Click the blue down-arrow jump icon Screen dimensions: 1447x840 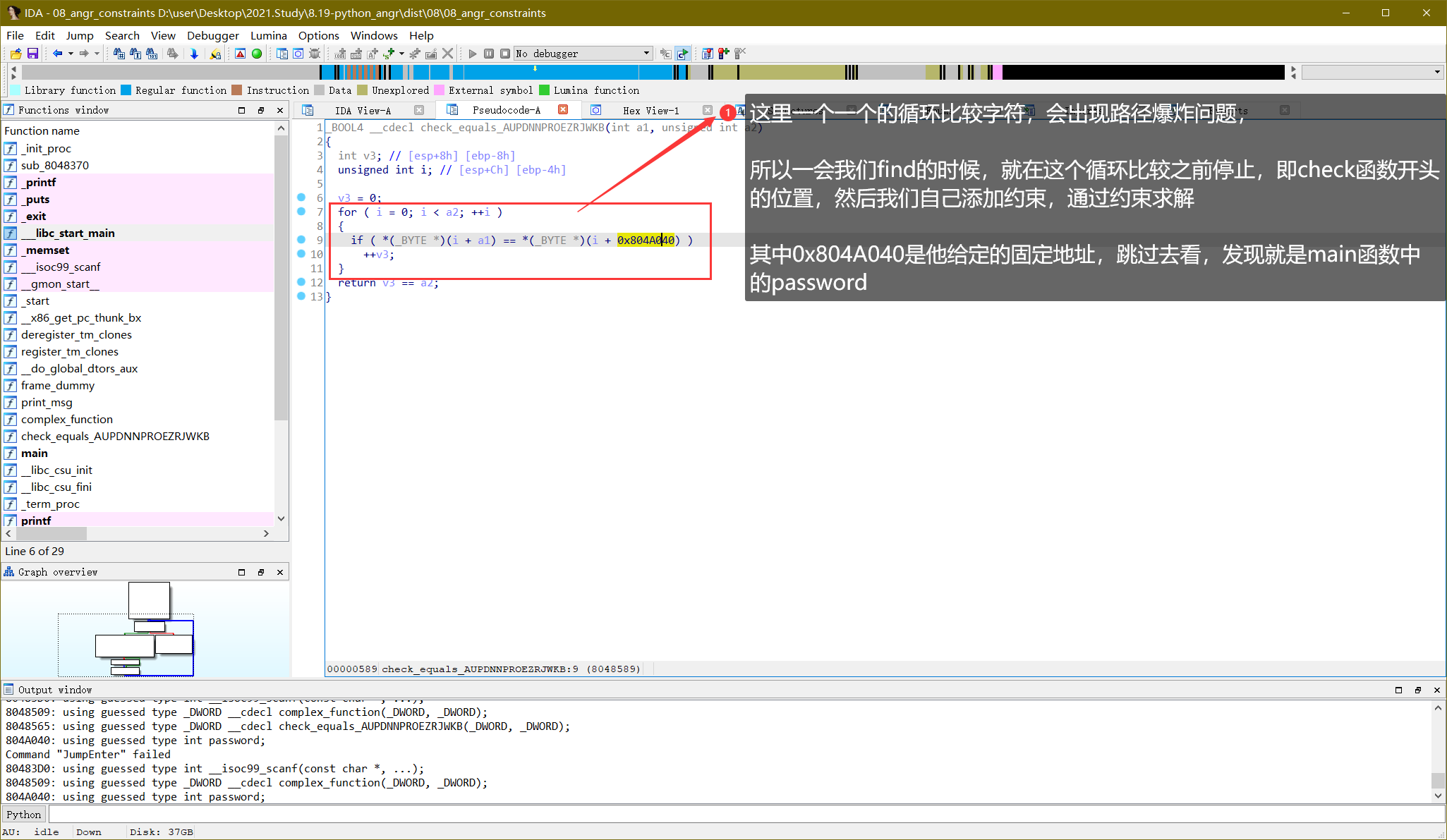tap(194, 54)
